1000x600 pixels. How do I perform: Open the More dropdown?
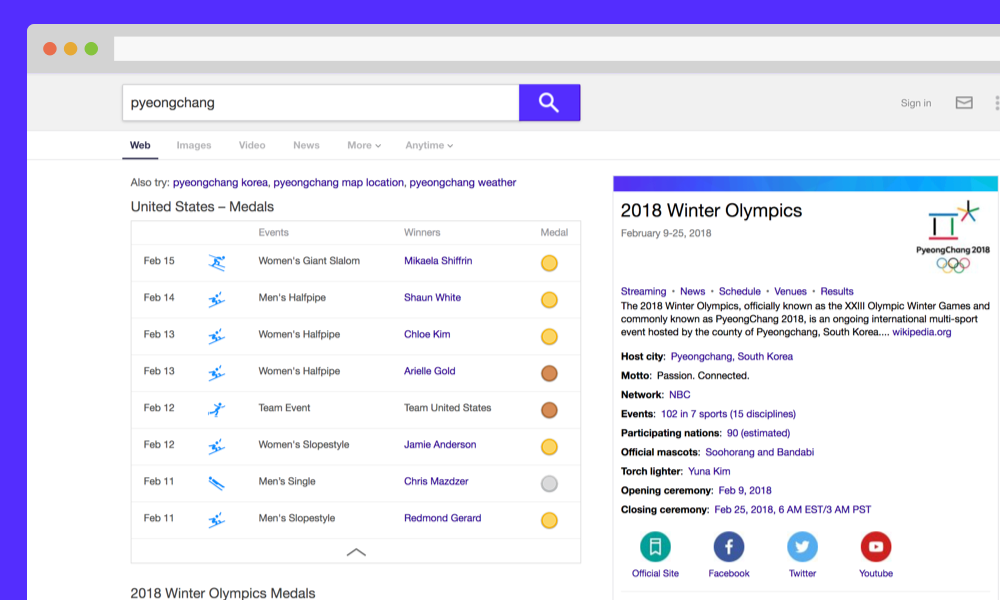(364, 145)
